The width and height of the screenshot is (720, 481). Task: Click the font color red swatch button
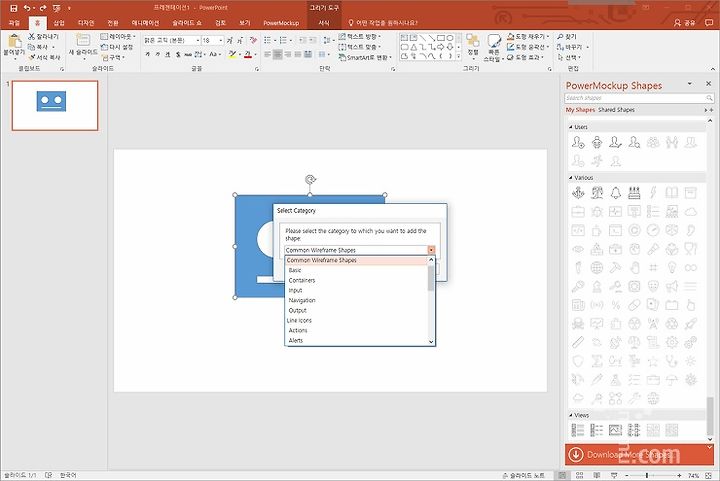pyautogui.click(x=248, y=55)
